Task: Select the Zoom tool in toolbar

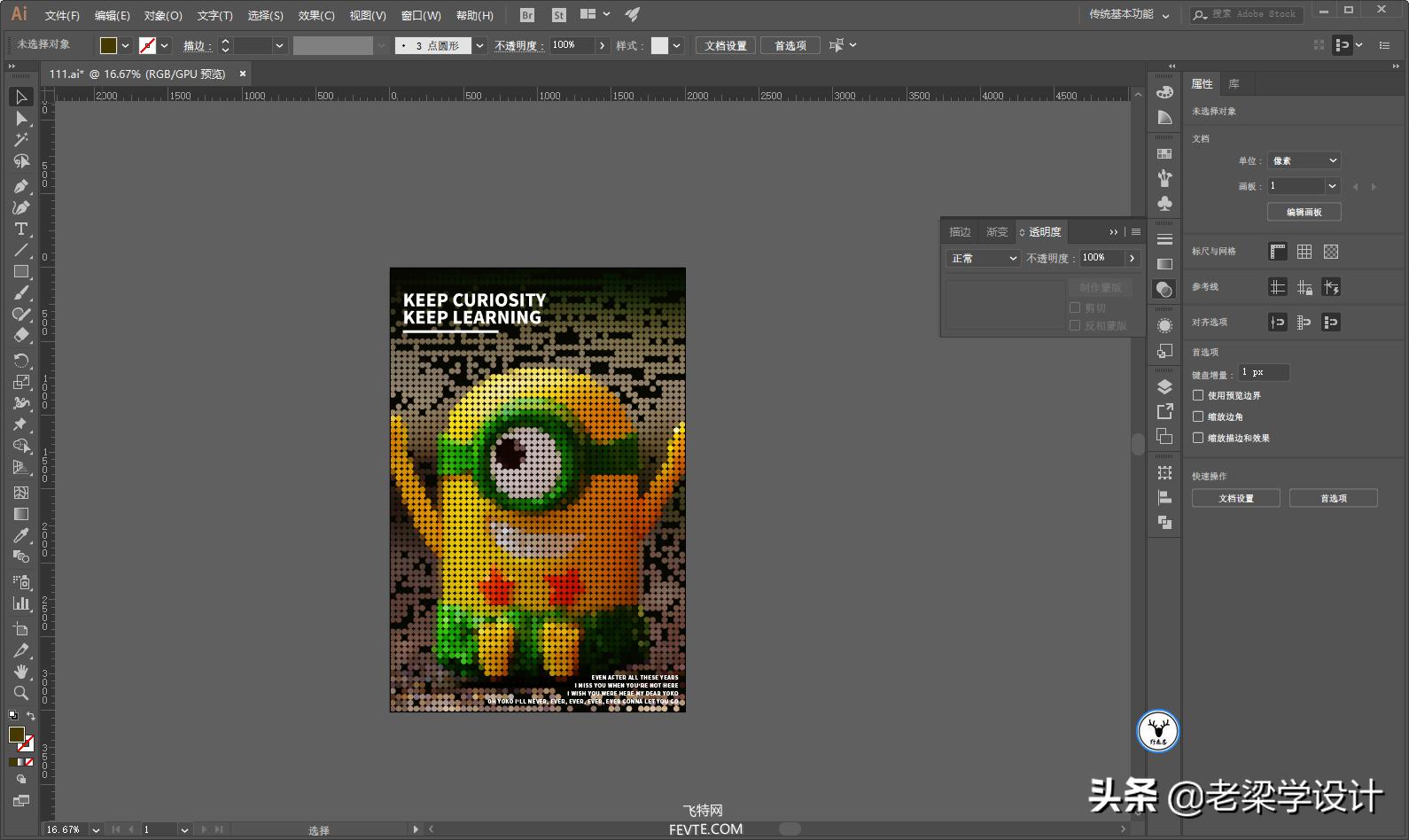Action: (21, 693)
